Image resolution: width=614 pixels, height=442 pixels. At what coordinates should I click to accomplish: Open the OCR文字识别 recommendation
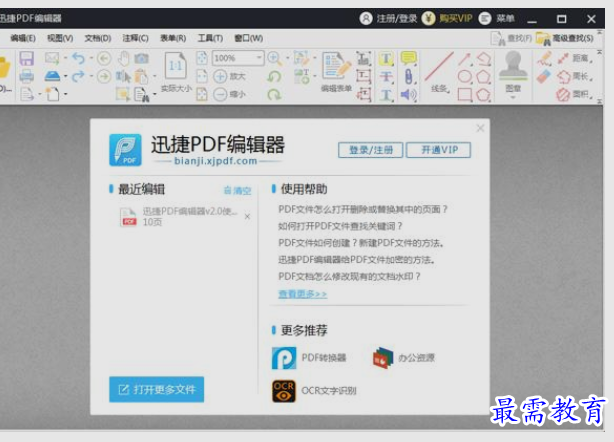point(314,391)
